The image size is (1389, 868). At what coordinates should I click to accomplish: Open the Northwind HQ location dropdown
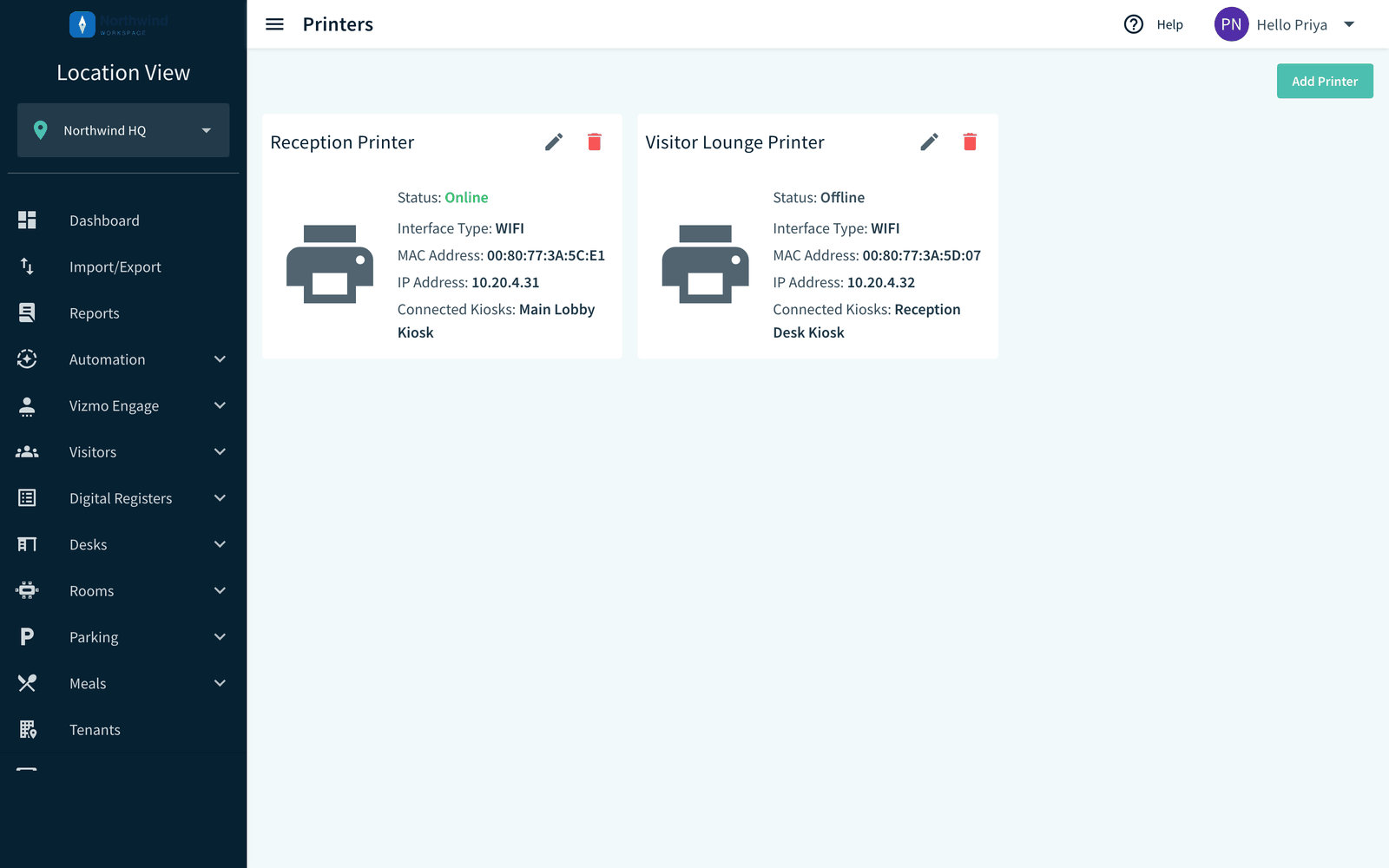point(123,130)
